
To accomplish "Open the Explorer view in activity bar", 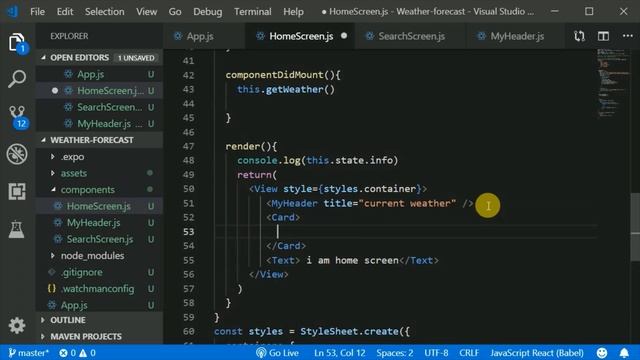I will pyautogui.click(x=17, y=42).
